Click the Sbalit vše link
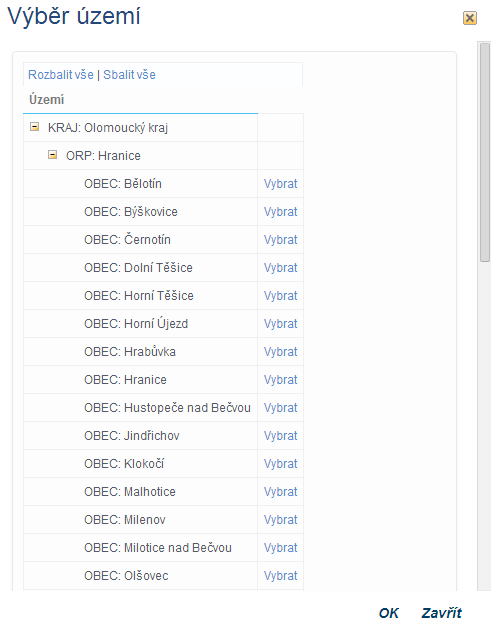This screenshot has width=491, height=625. 130,75
